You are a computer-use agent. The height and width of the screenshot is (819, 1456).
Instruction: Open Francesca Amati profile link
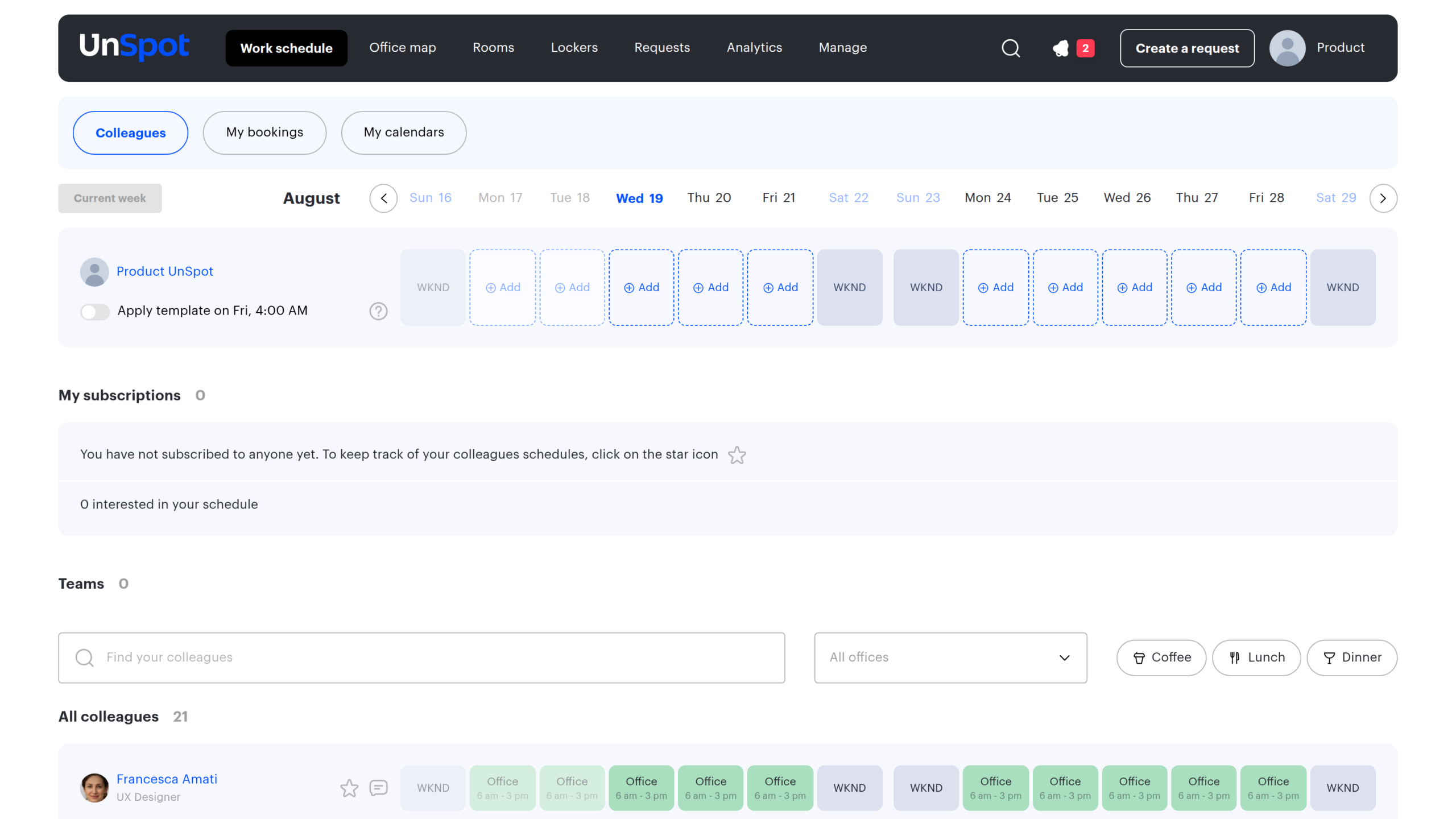point(167,779)
